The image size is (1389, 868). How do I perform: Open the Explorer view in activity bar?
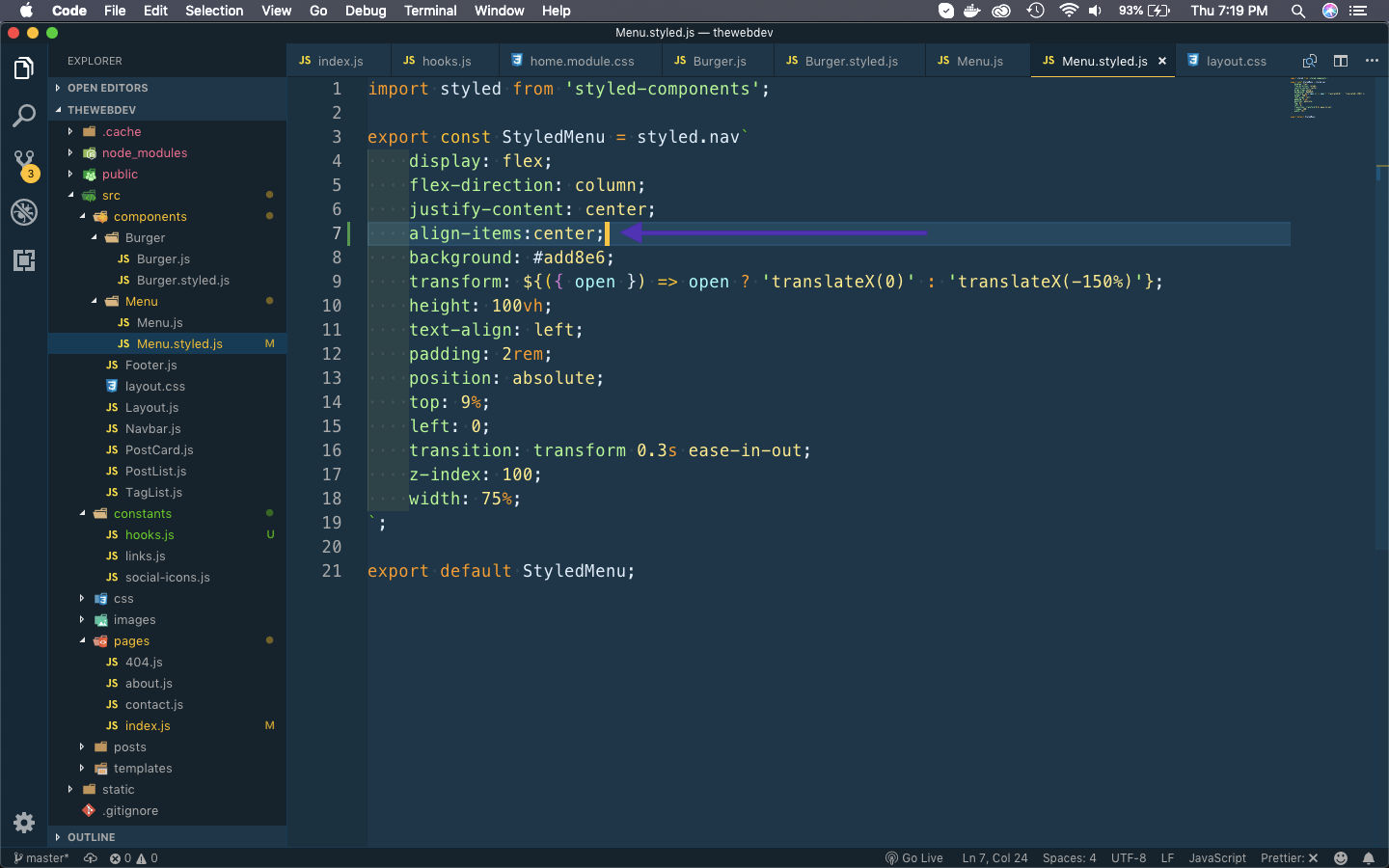24,68
